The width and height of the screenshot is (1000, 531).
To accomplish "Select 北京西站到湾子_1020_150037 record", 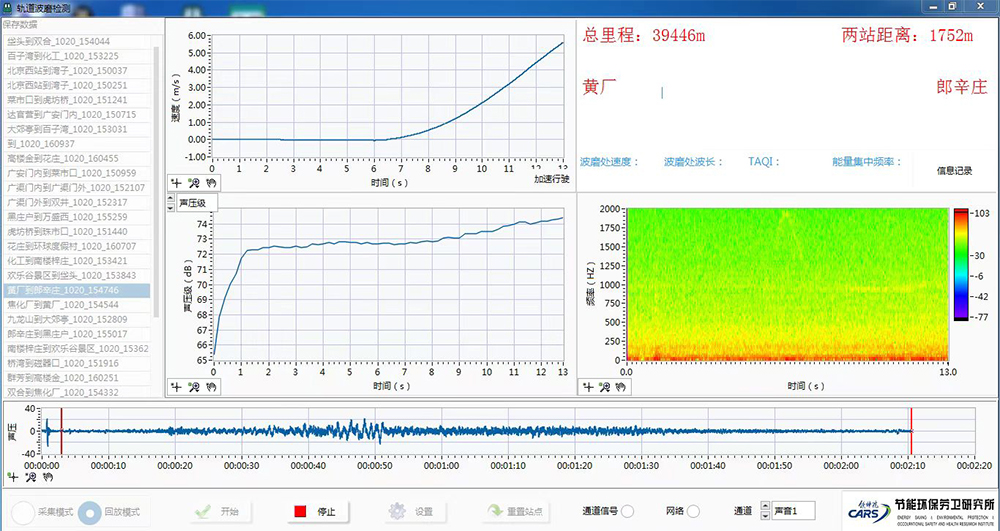I will click(76, 71).
